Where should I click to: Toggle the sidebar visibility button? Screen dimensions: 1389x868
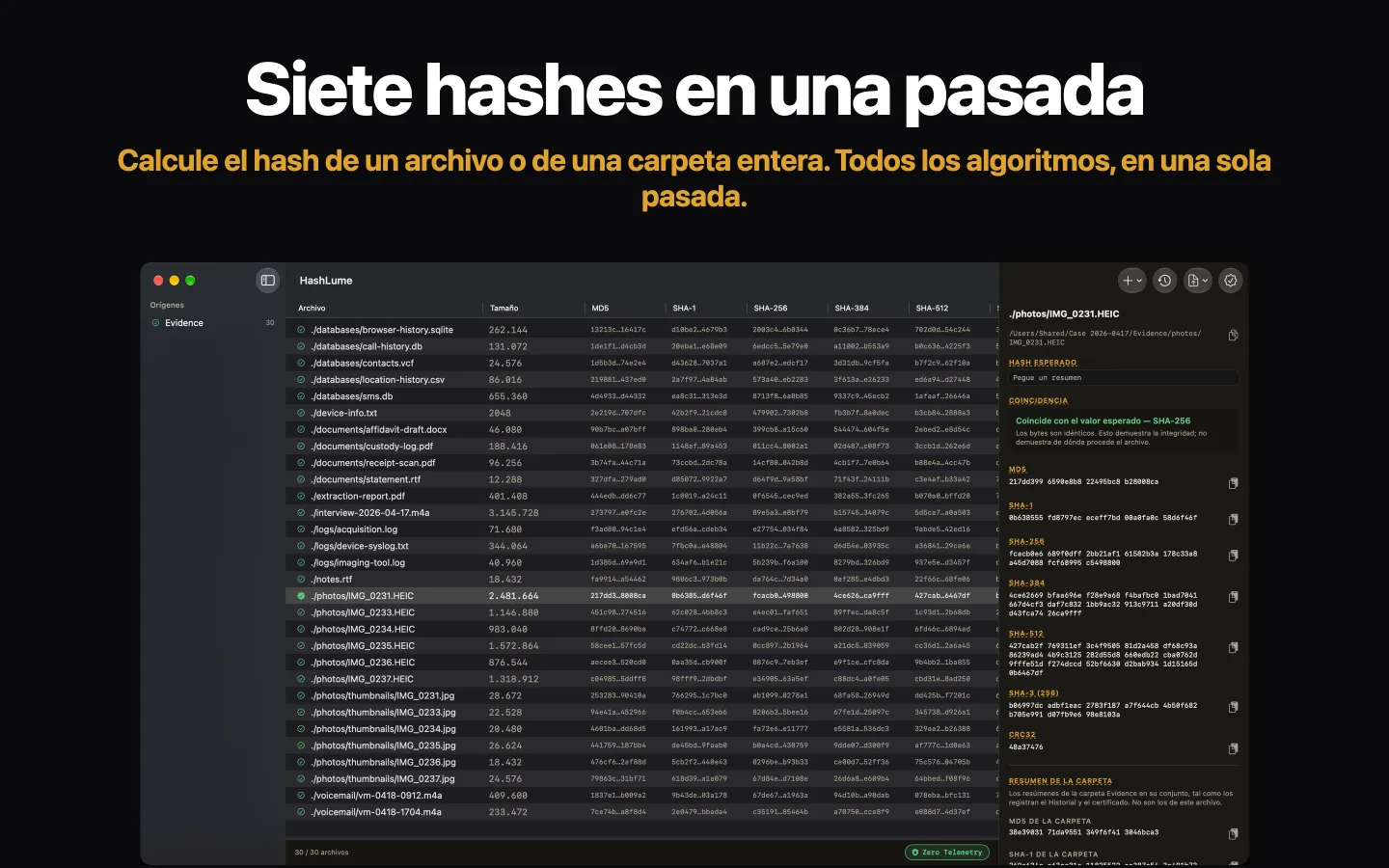point(268,281)
